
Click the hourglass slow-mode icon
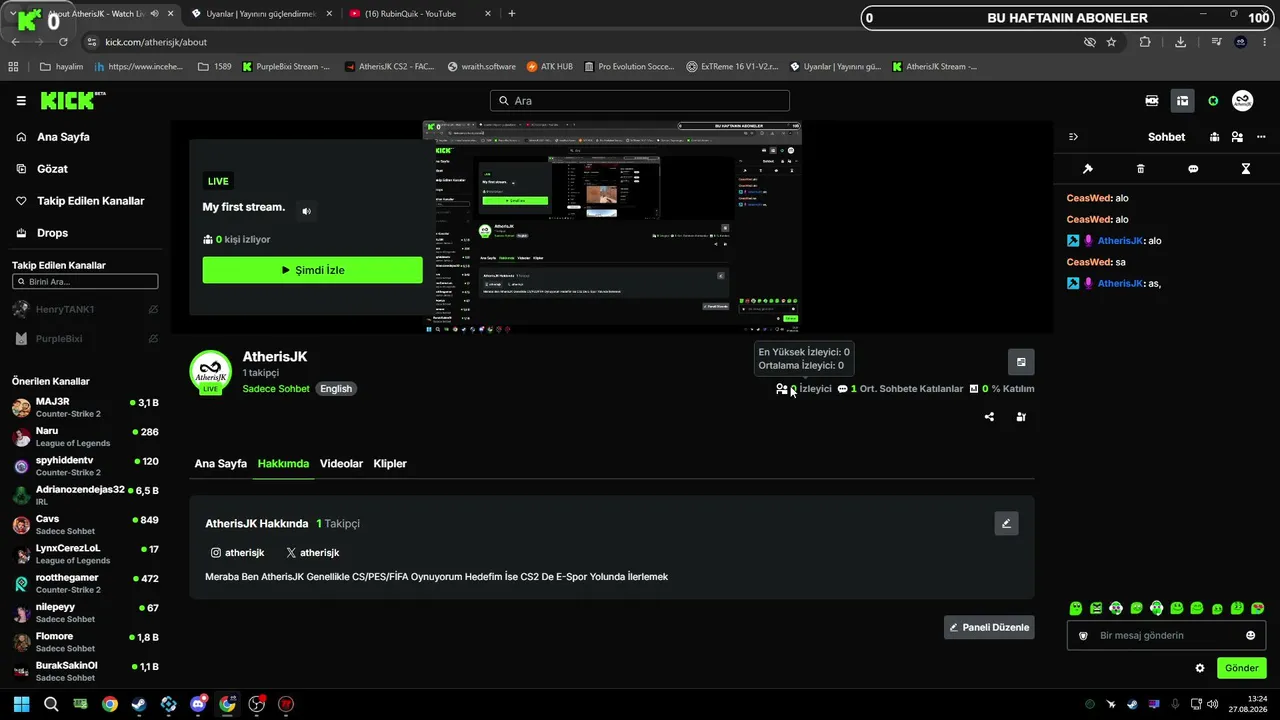pos(1246,169)
